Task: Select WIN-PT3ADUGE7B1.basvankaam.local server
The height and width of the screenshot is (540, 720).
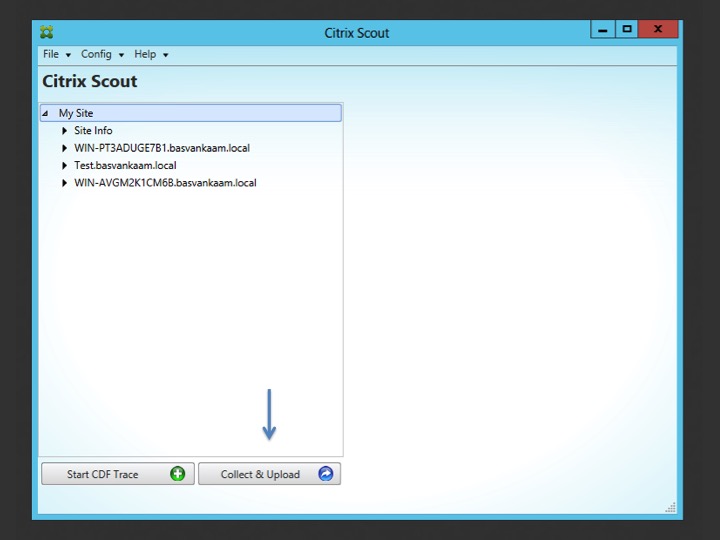Action: (x=162, y=148)
